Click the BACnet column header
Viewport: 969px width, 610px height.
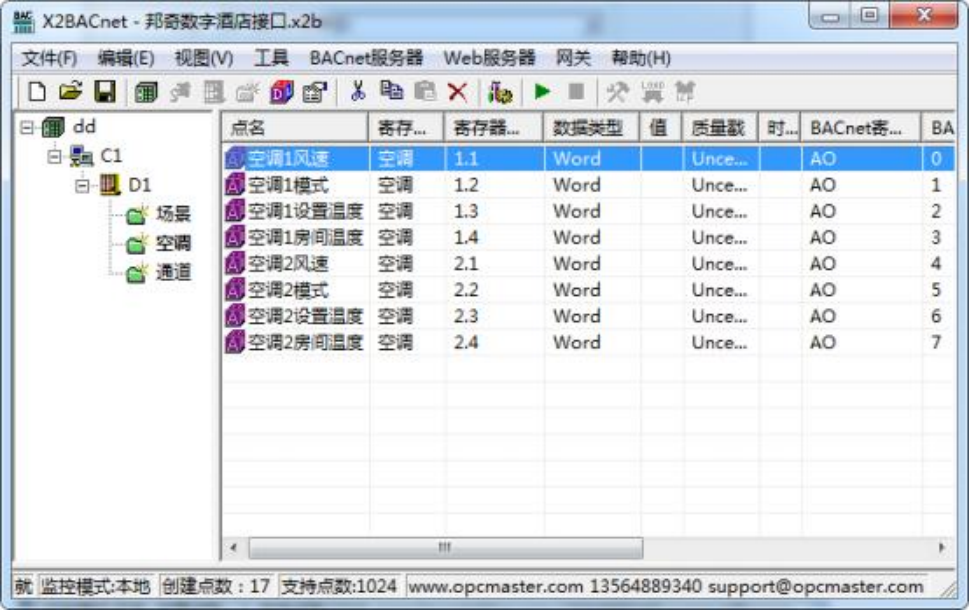point(861,128)
